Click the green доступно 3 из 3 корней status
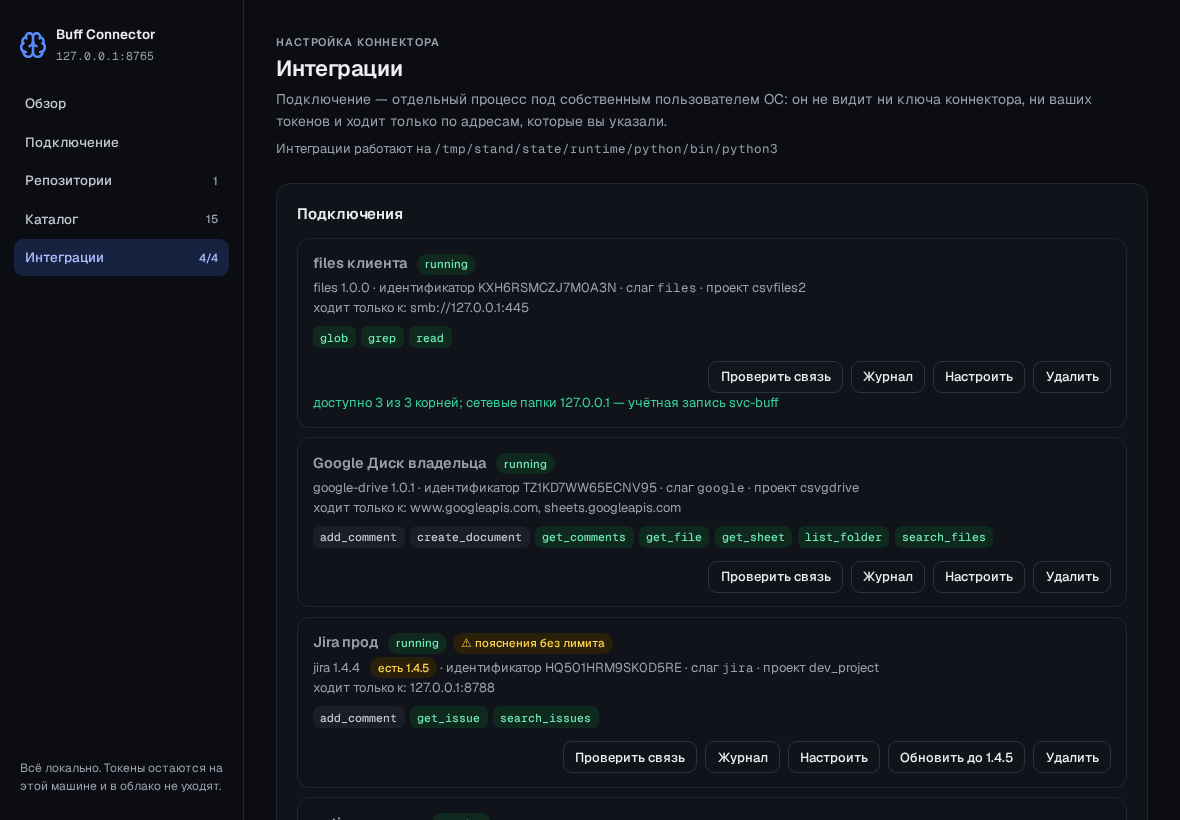 pos(546,402)
